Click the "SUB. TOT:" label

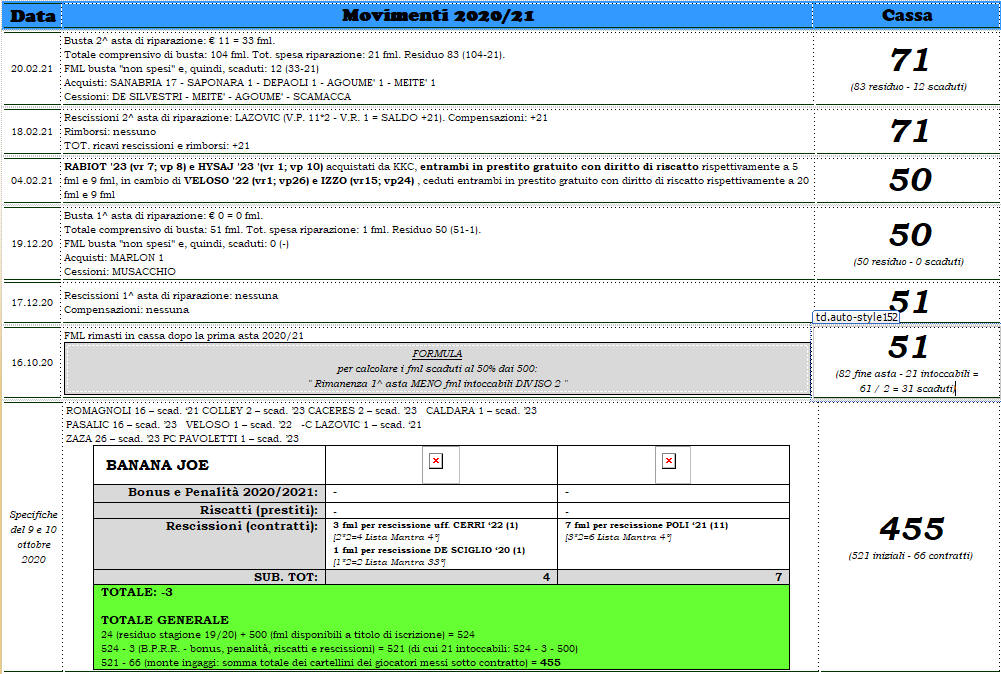[285, 577]
